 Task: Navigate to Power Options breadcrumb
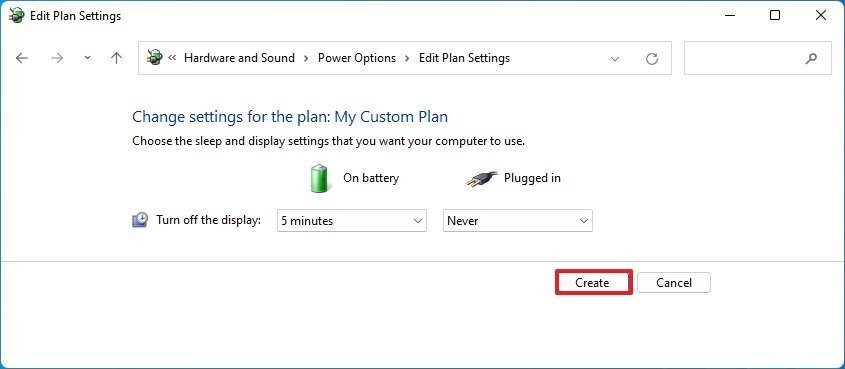click(357, 58)
